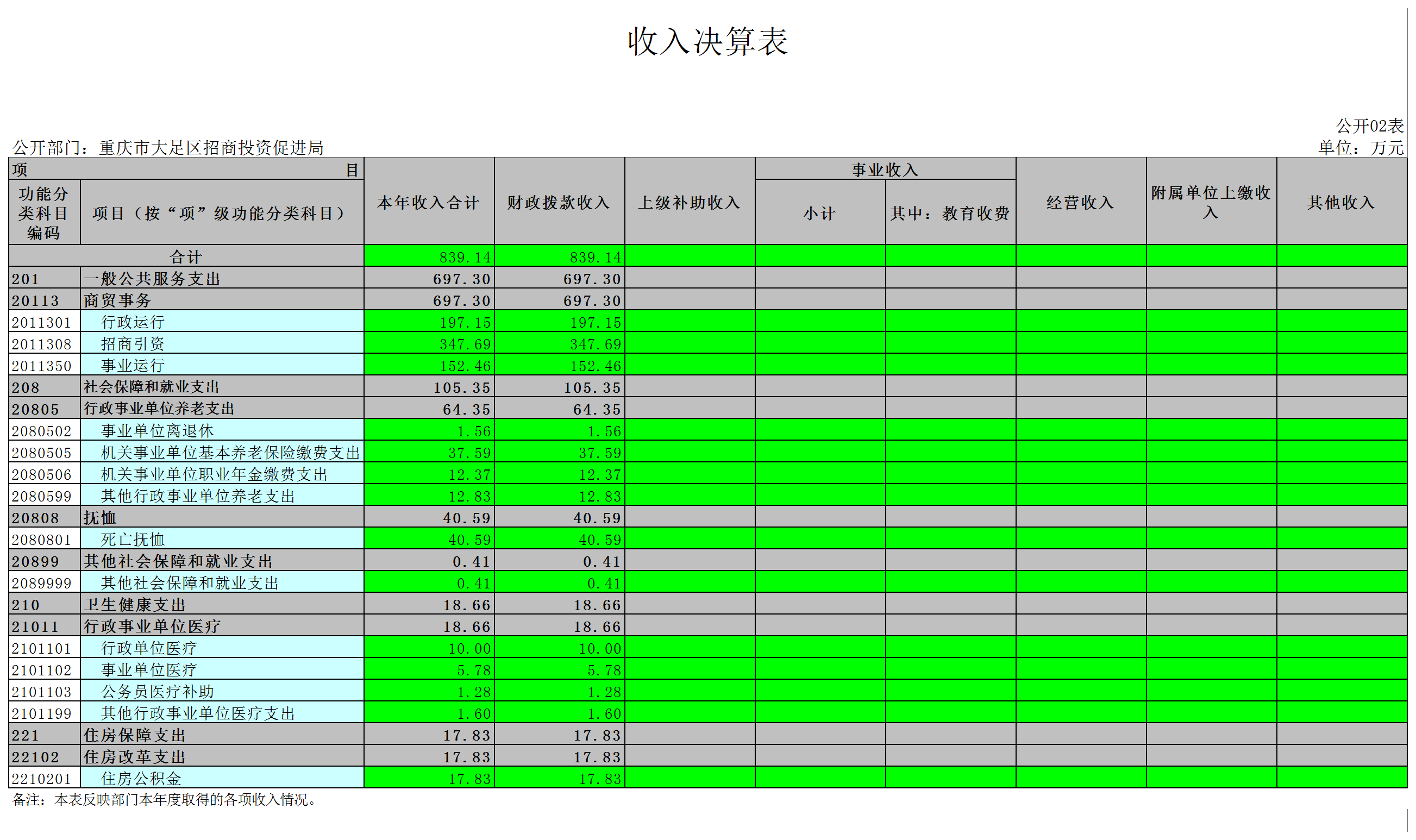
Task: Click the 本年收入合计 column header
Action: point(428,202)
